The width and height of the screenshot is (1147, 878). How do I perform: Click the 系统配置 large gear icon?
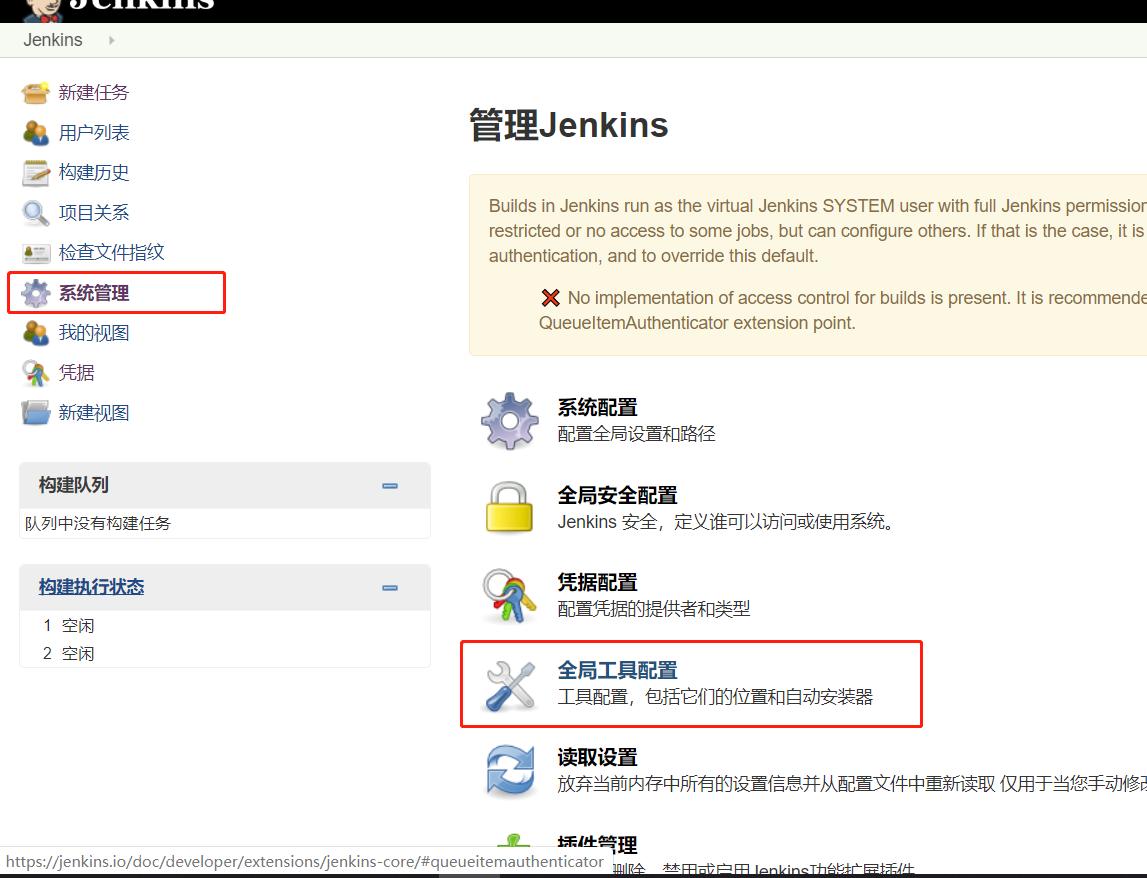(510, 421)
